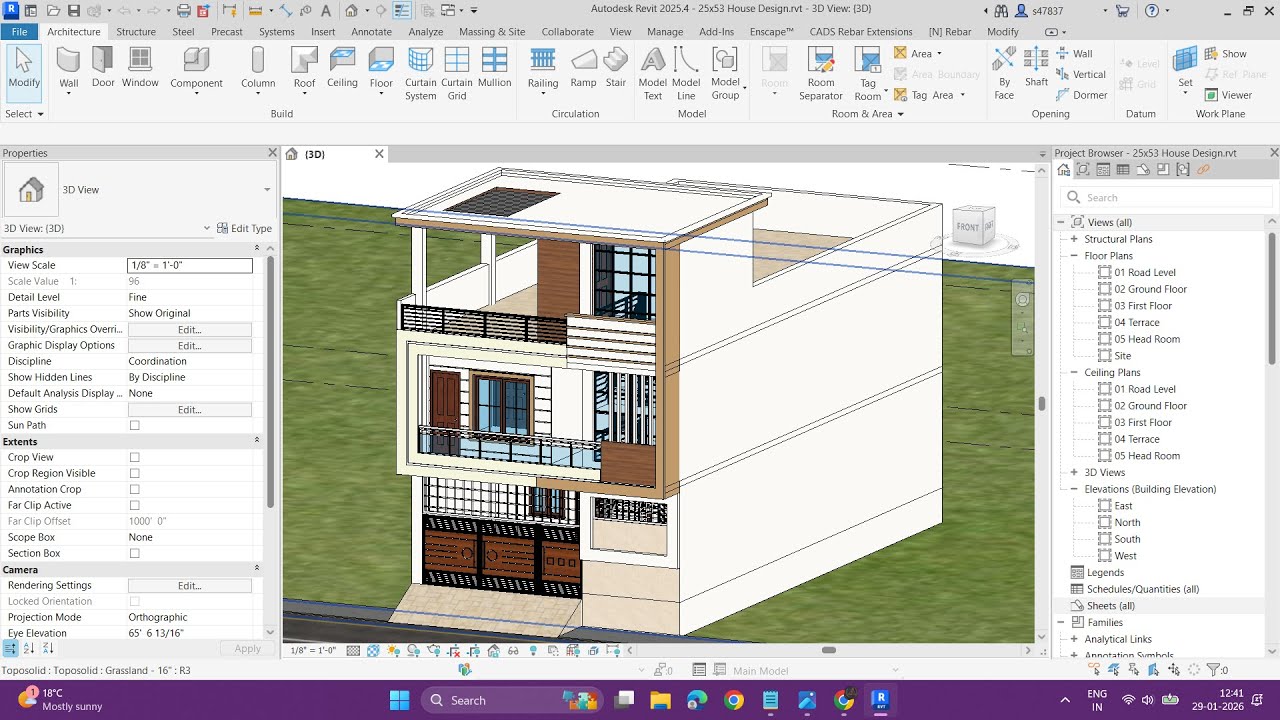
Task: Select the Curtain System tool
Action: (421, 74)
